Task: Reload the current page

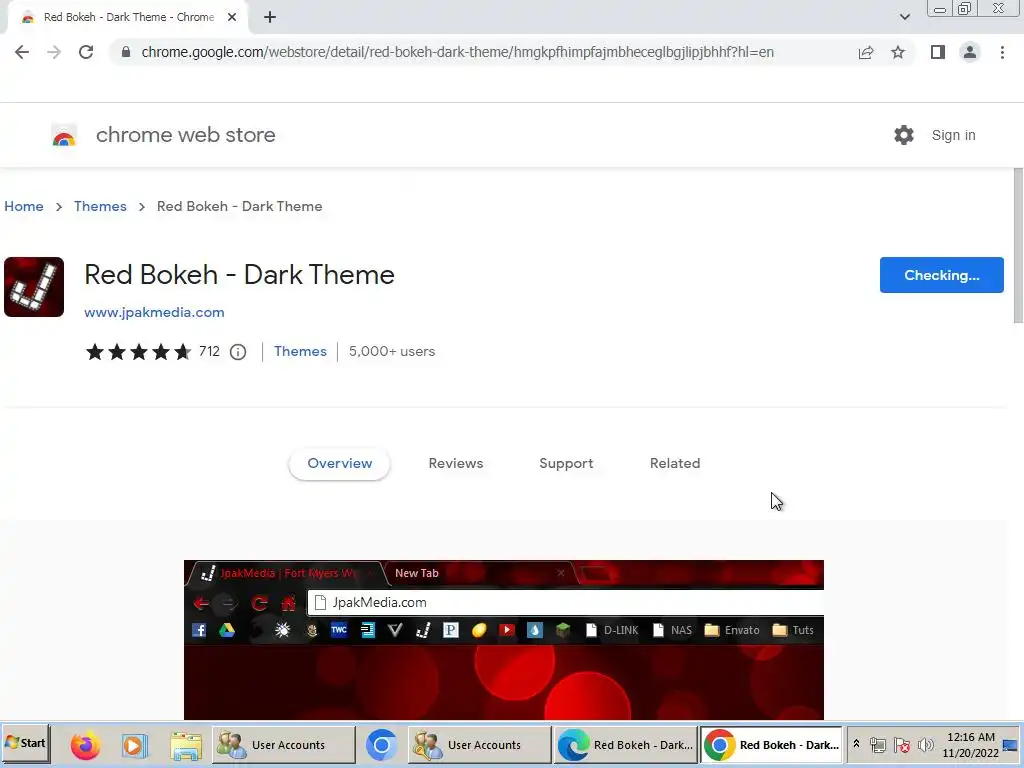Action: (x=86, y=52)
